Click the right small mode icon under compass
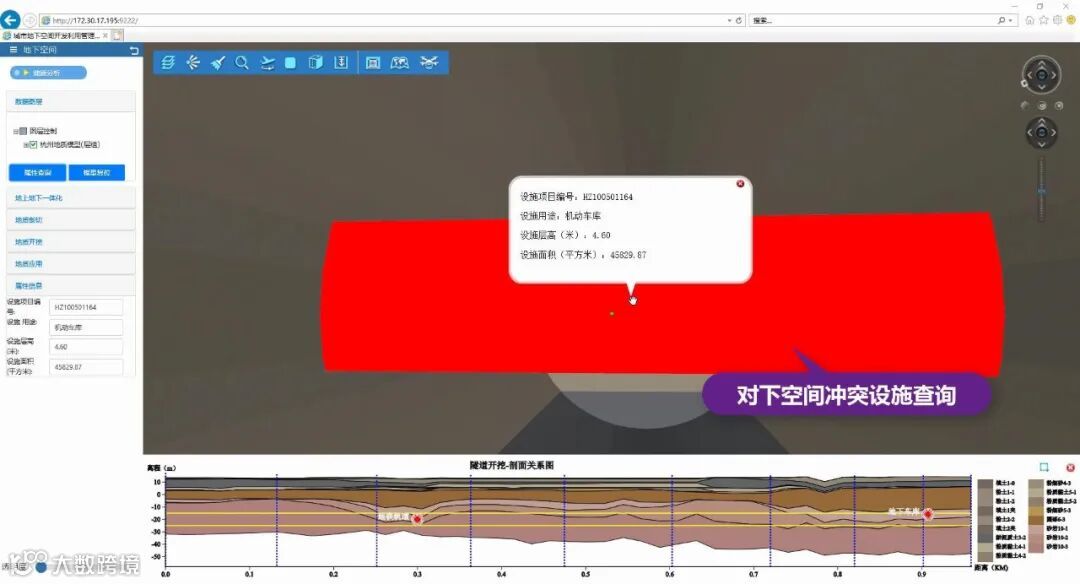The width and height of the screenshot is (1080, 584). click(1059, 105)
